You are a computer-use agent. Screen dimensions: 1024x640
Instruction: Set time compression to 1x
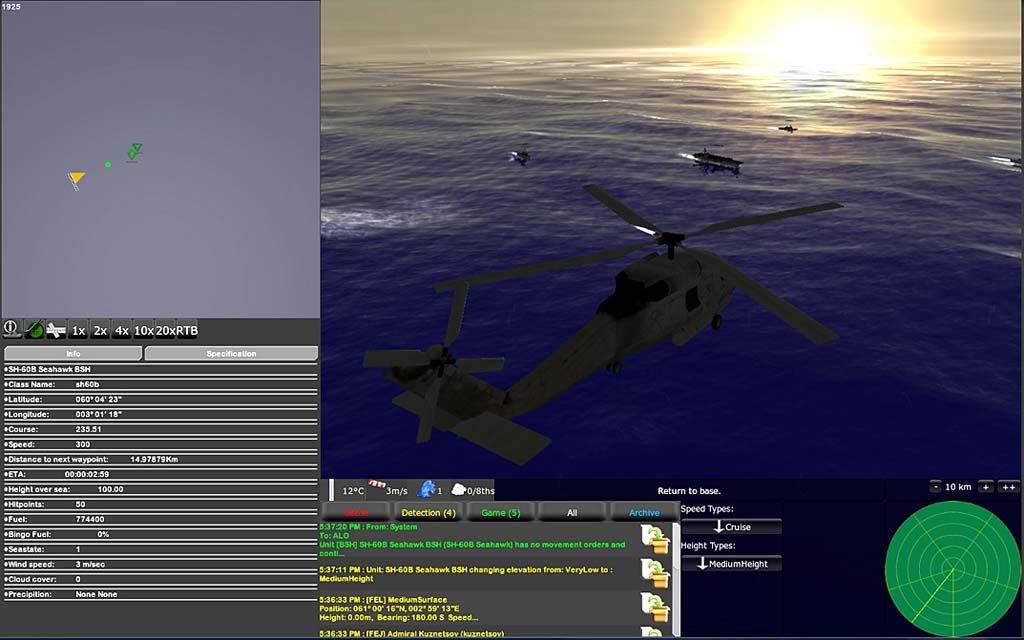78,330
